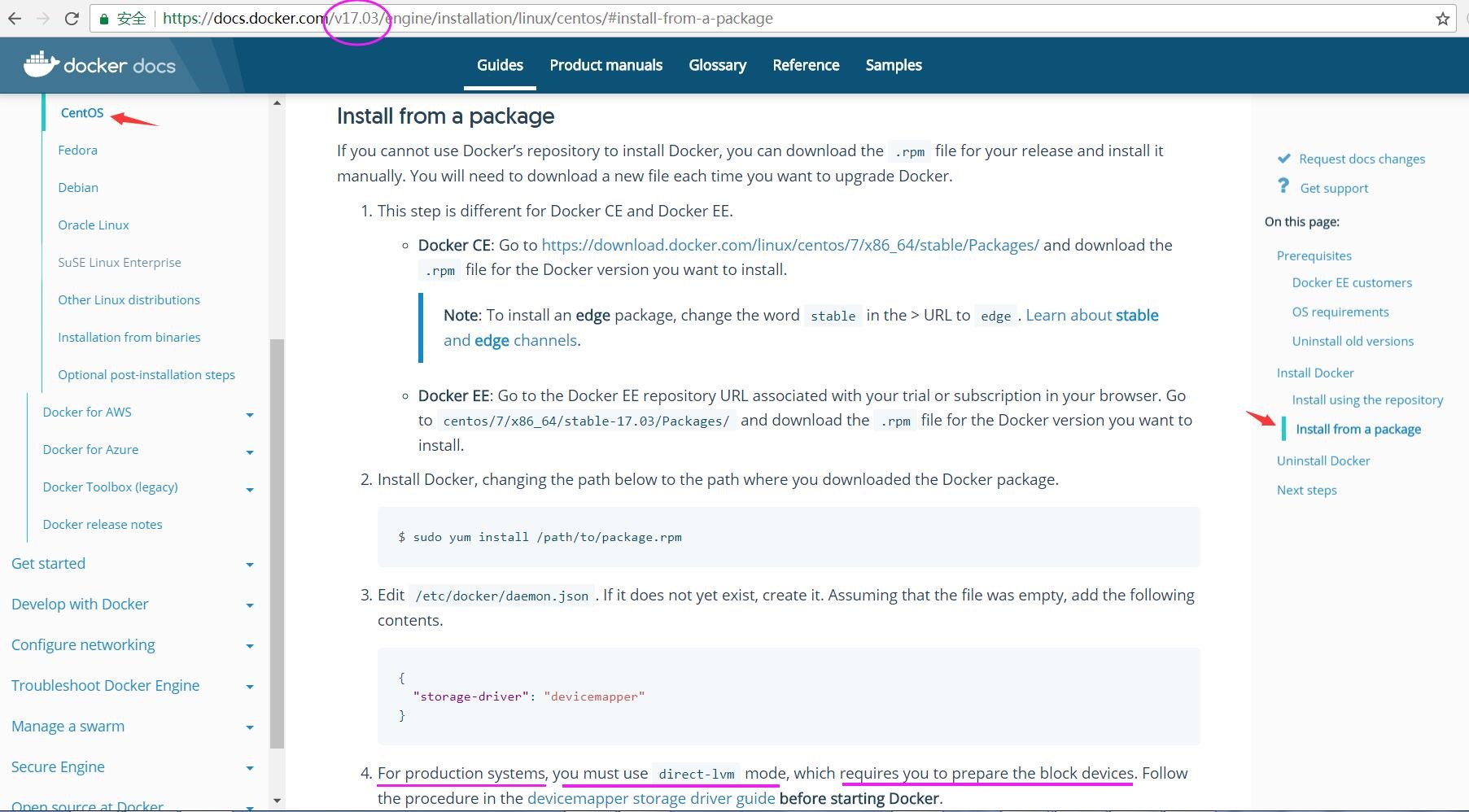Bookmark page with the star icon

1443,19
